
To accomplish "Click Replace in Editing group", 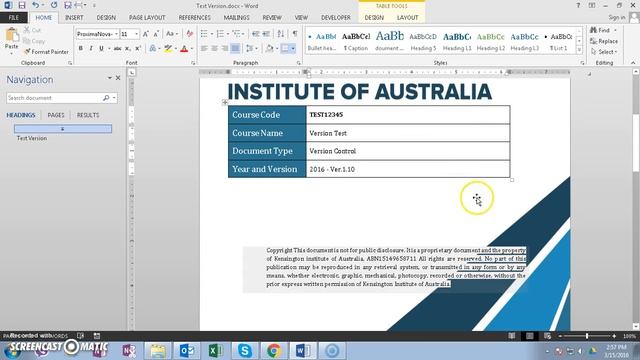I will pyautogui.click(x=604, y=41).
